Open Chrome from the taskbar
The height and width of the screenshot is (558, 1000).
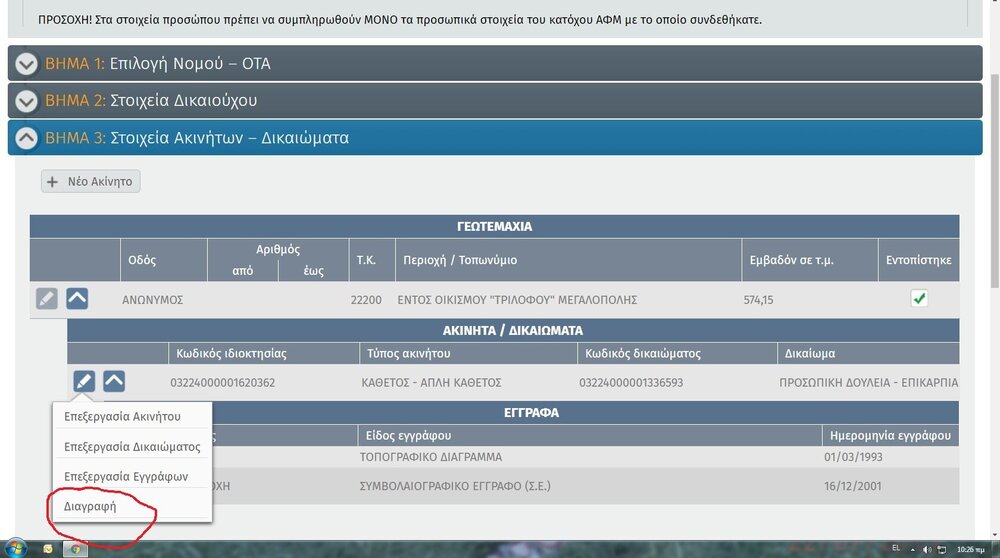(x=74, y=549)
